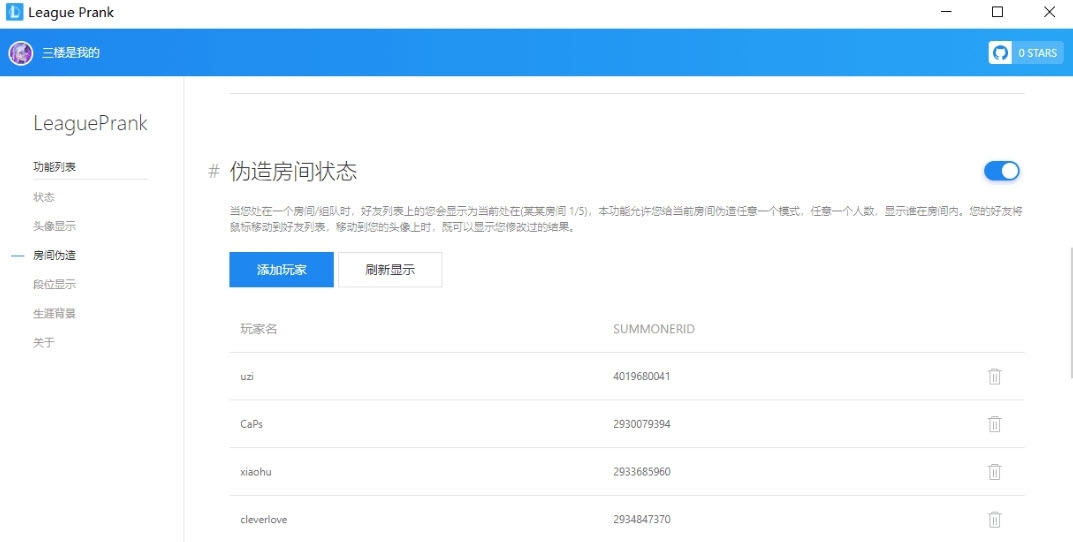Viewport: 1073px width, 542px height.
Task: Select the uzi player name cell
Action: tap(247, 376)
